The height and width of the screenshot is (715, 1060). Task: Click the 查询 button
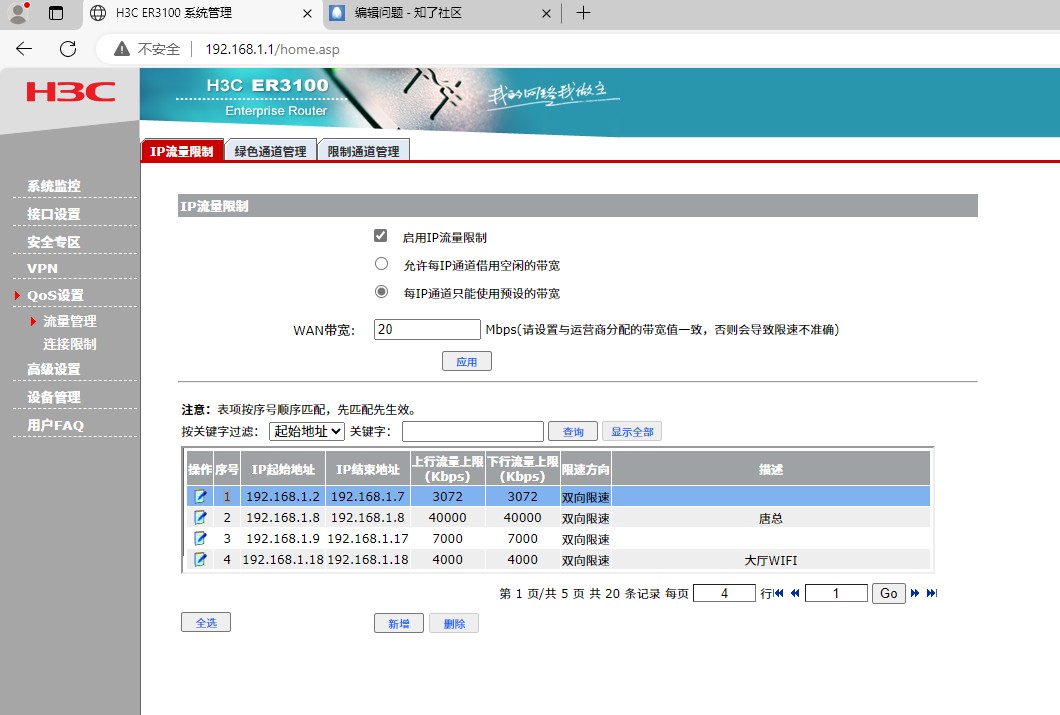tap(573, 431)
